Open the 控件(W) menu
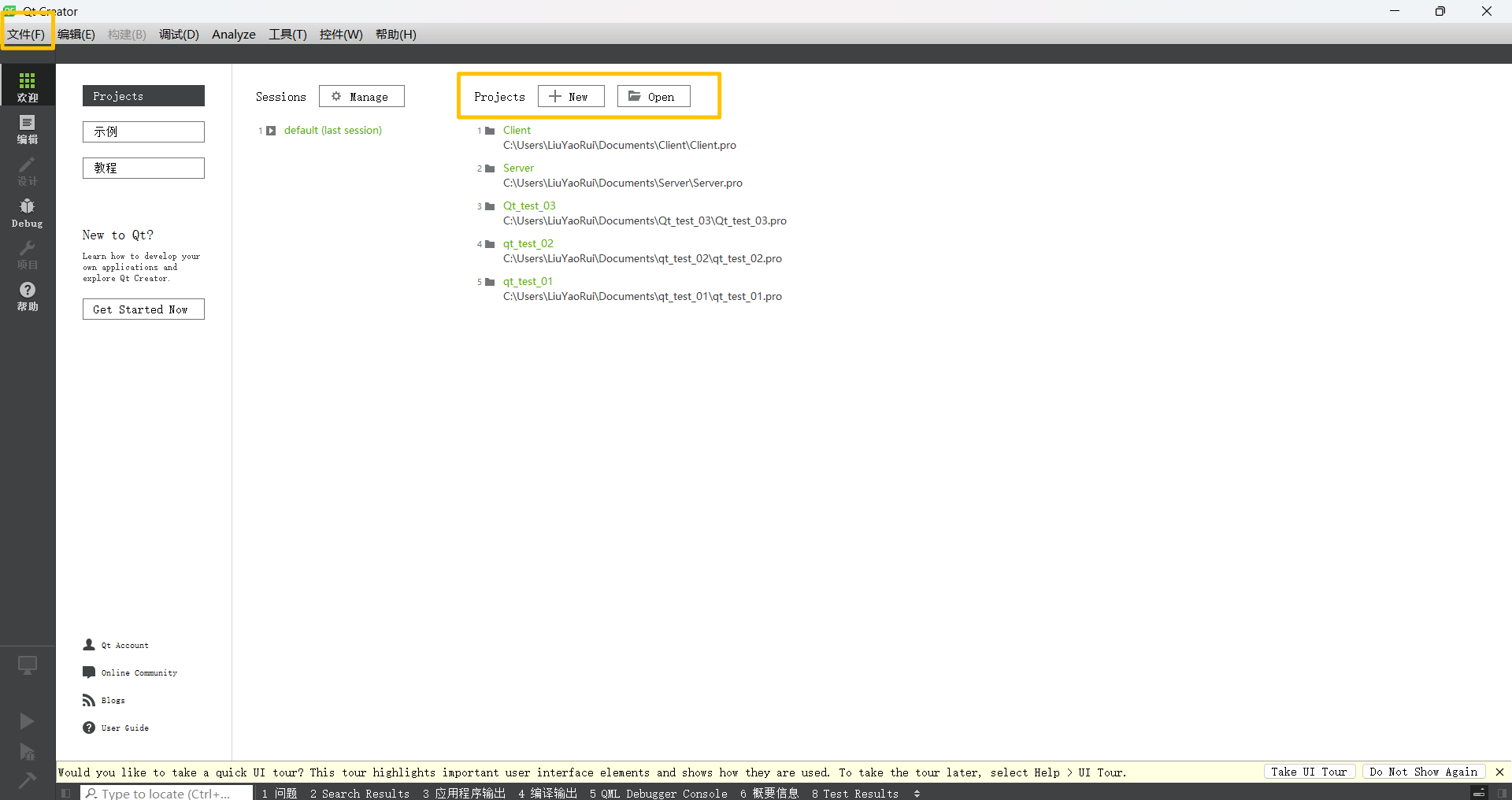The height and width of the screenshot is (800, 1512). [x=341, y=34]
